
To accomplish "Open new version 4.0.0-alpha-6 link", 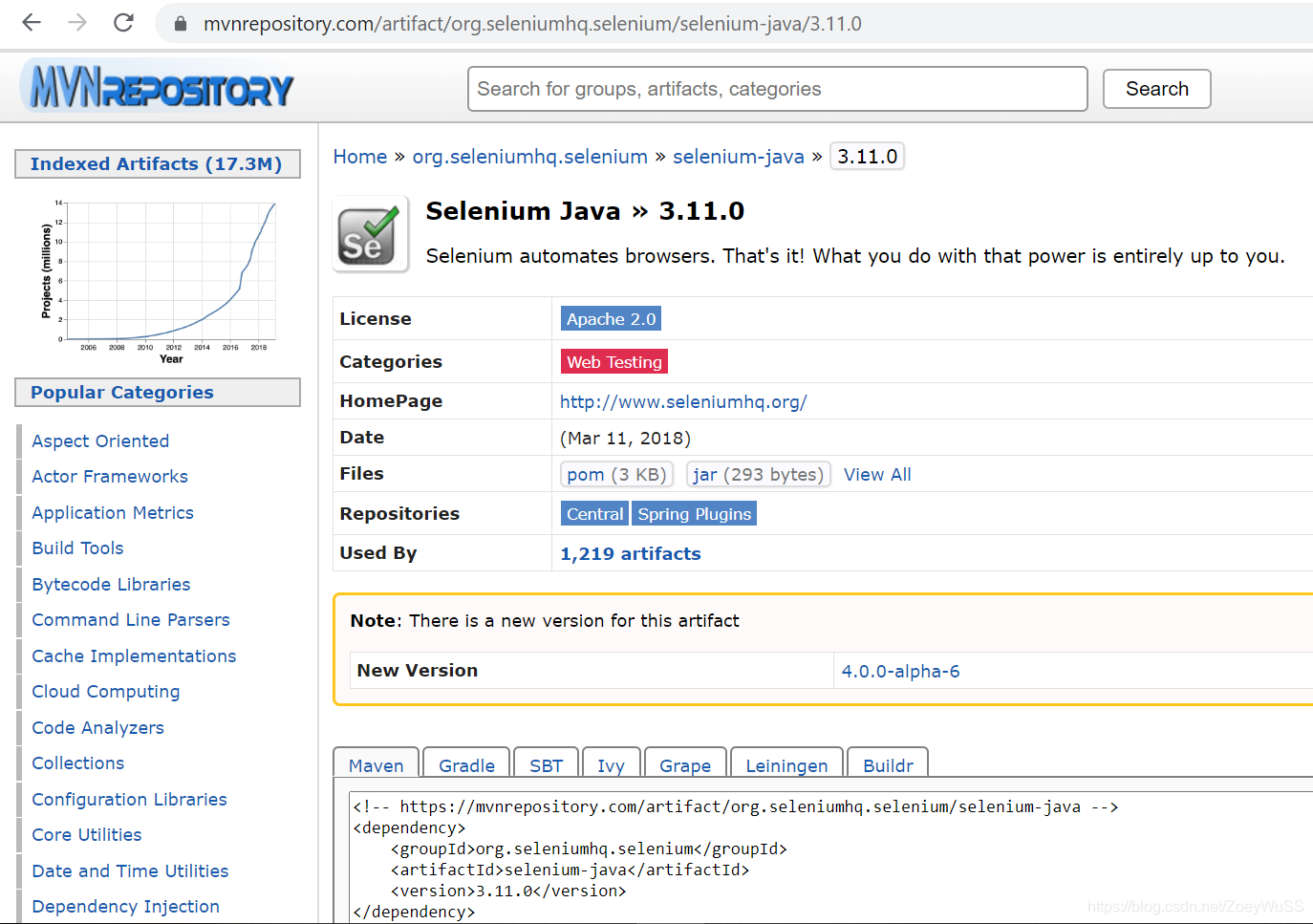I will (900, 672).
